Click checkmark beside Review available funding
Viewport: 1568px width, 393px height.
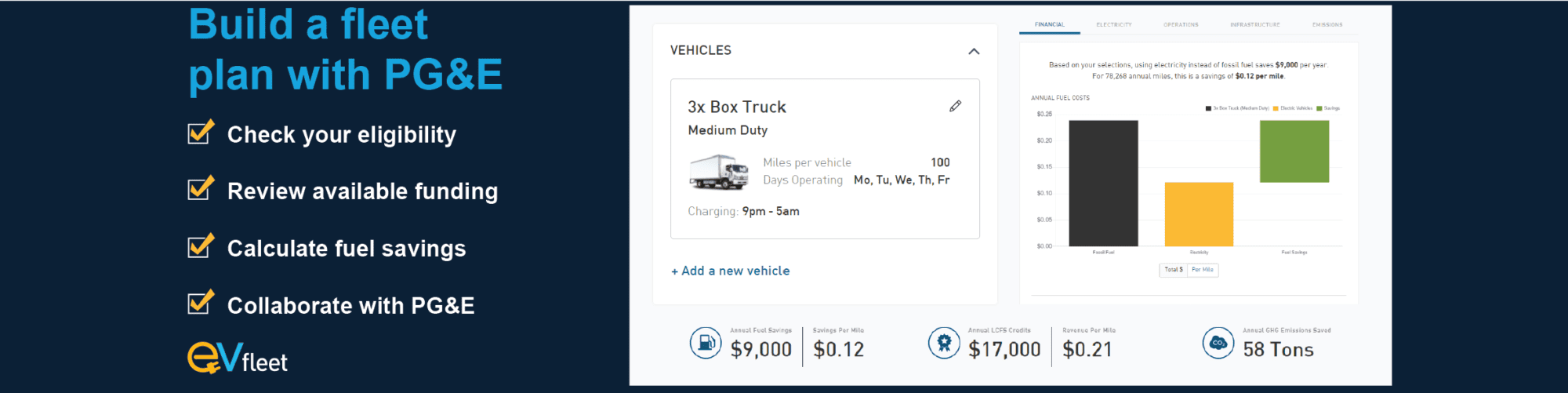coord(201,188)
